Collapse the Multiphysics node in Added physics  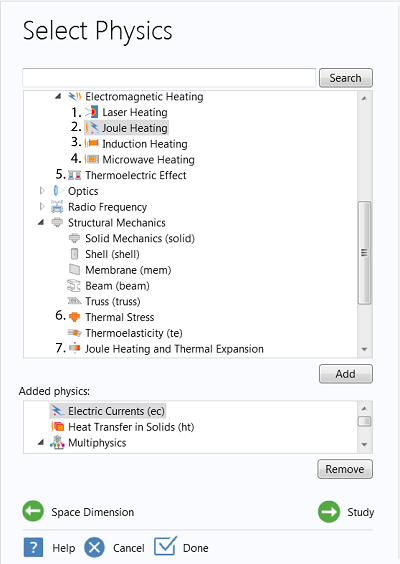point(41,443)
